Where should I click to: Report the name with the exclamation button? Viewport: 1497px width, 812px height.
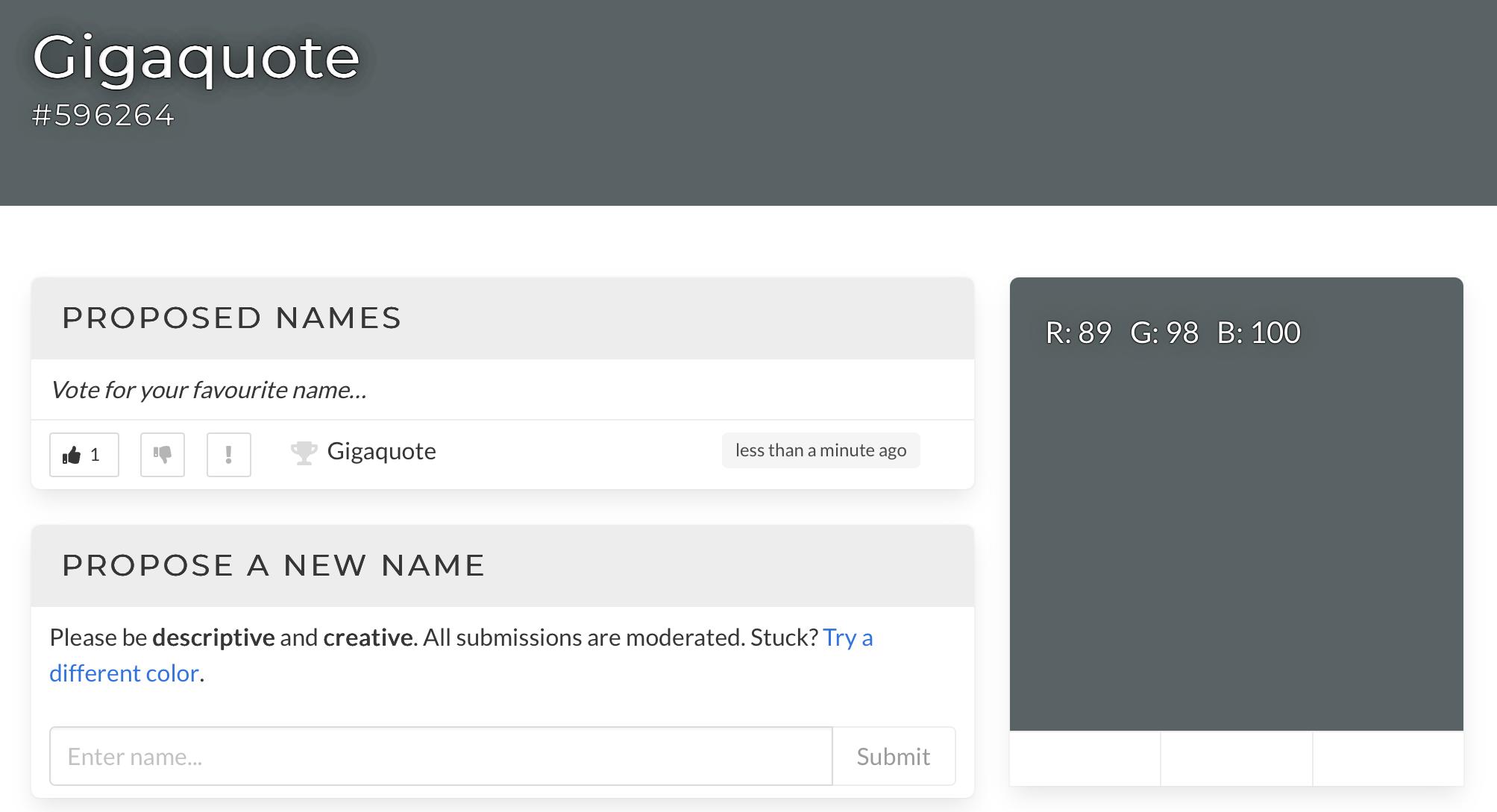[228, 454]
